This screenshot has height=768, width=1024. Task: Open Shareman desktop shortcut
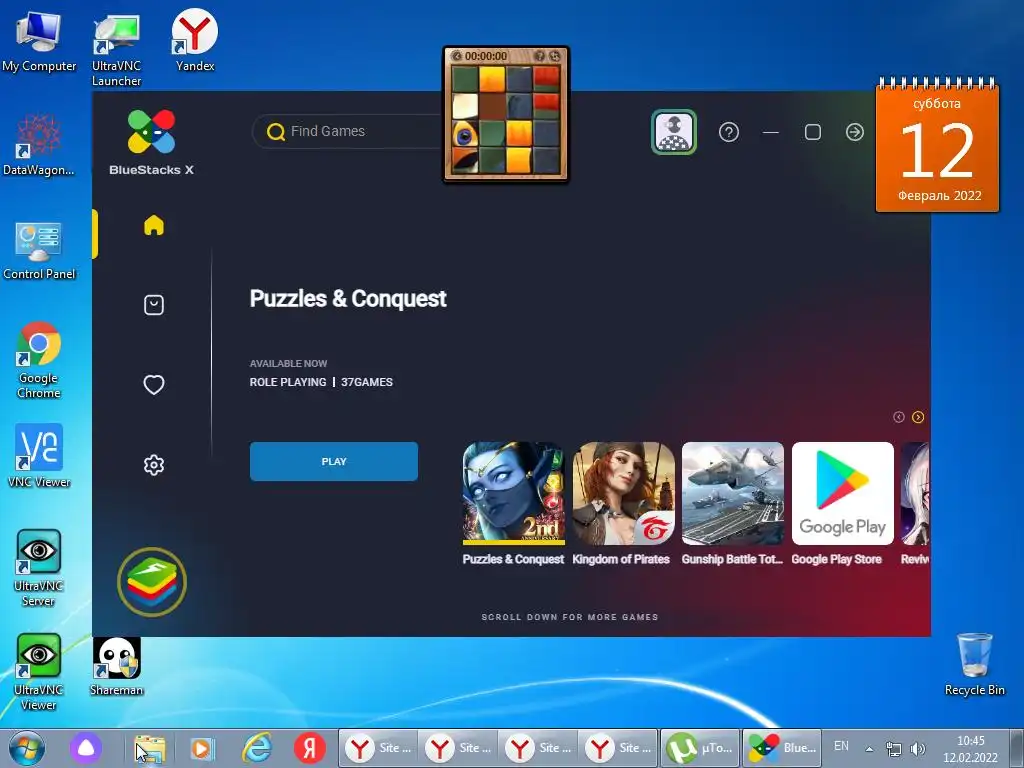[x=116, y=667]
